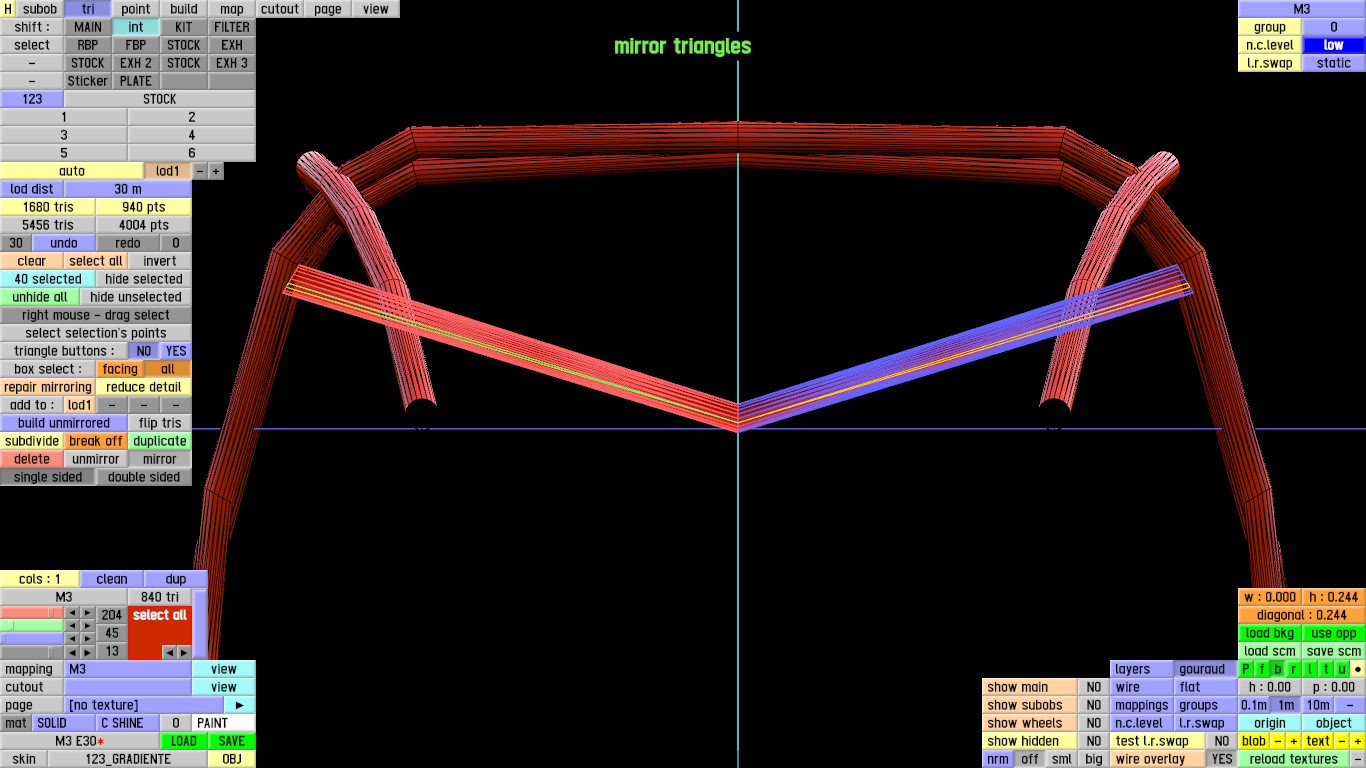
Task: Select the int layer button
Action: 136,27
